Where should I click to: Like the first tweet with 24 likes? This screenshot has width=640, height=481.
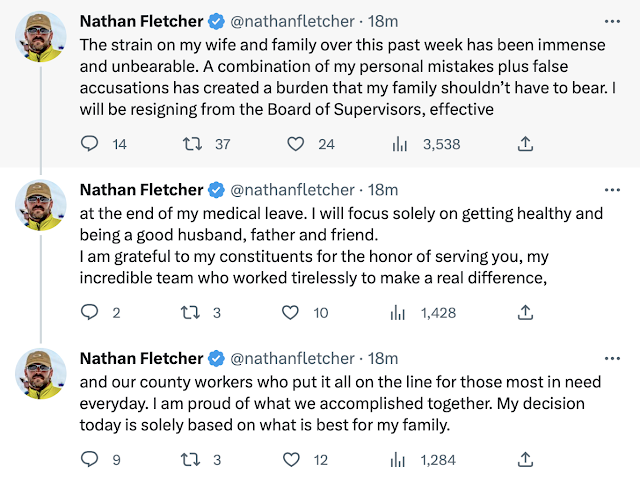pos(295,144)
